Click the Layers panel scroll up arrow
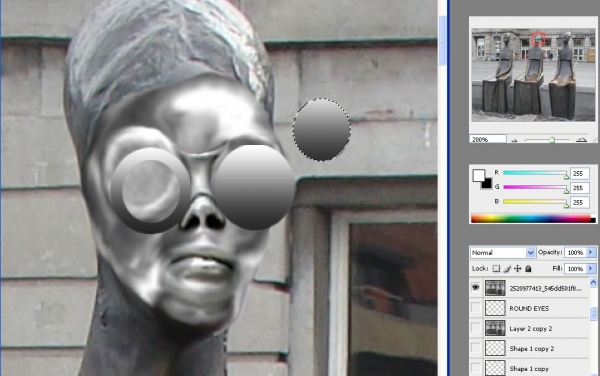Screen dimensions: 600x376 pos(593,282)
